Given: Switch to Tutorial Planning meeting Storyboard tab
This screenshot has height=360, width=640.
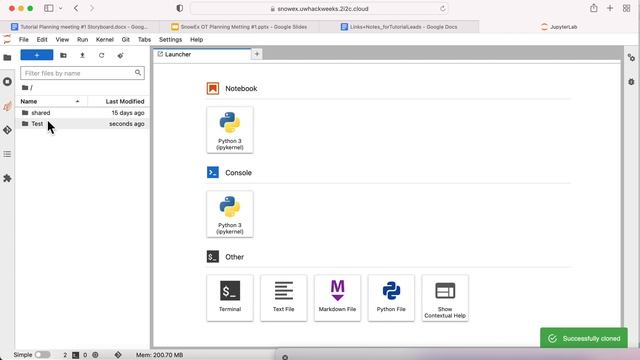Looking at the screenshot, I should click(80, 27).
